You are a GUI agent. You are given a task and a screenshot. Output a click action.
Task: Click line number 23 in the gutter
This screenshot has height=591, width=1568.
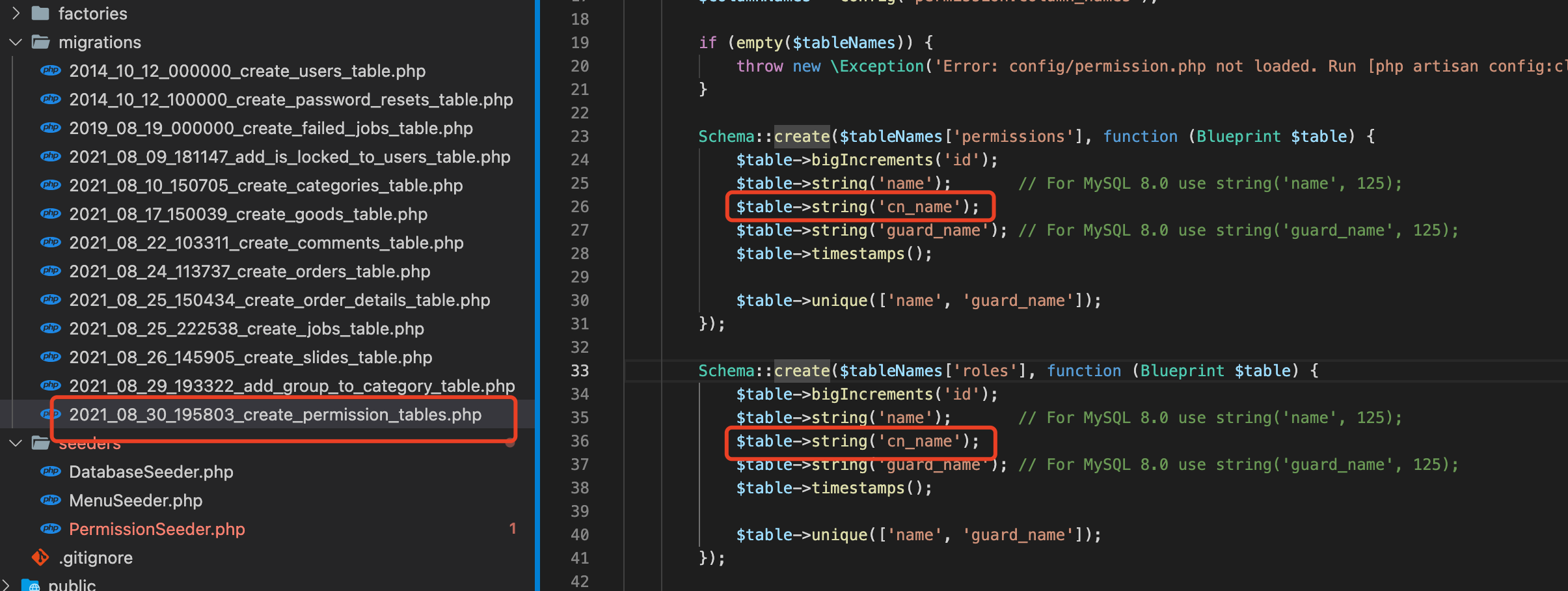(x=580, y=136)
